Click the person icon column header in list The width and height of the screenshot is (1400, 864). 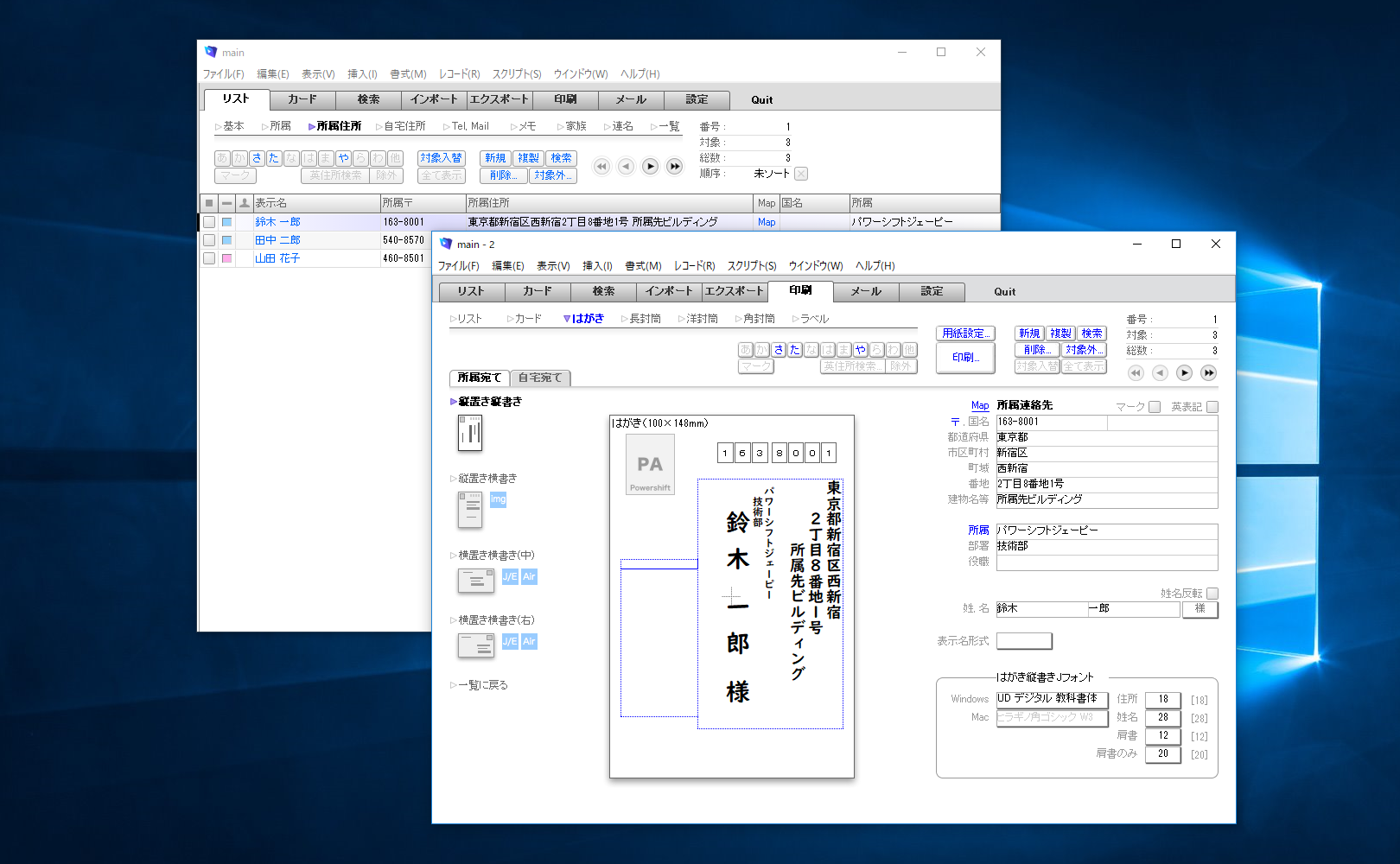coord(245,203)
